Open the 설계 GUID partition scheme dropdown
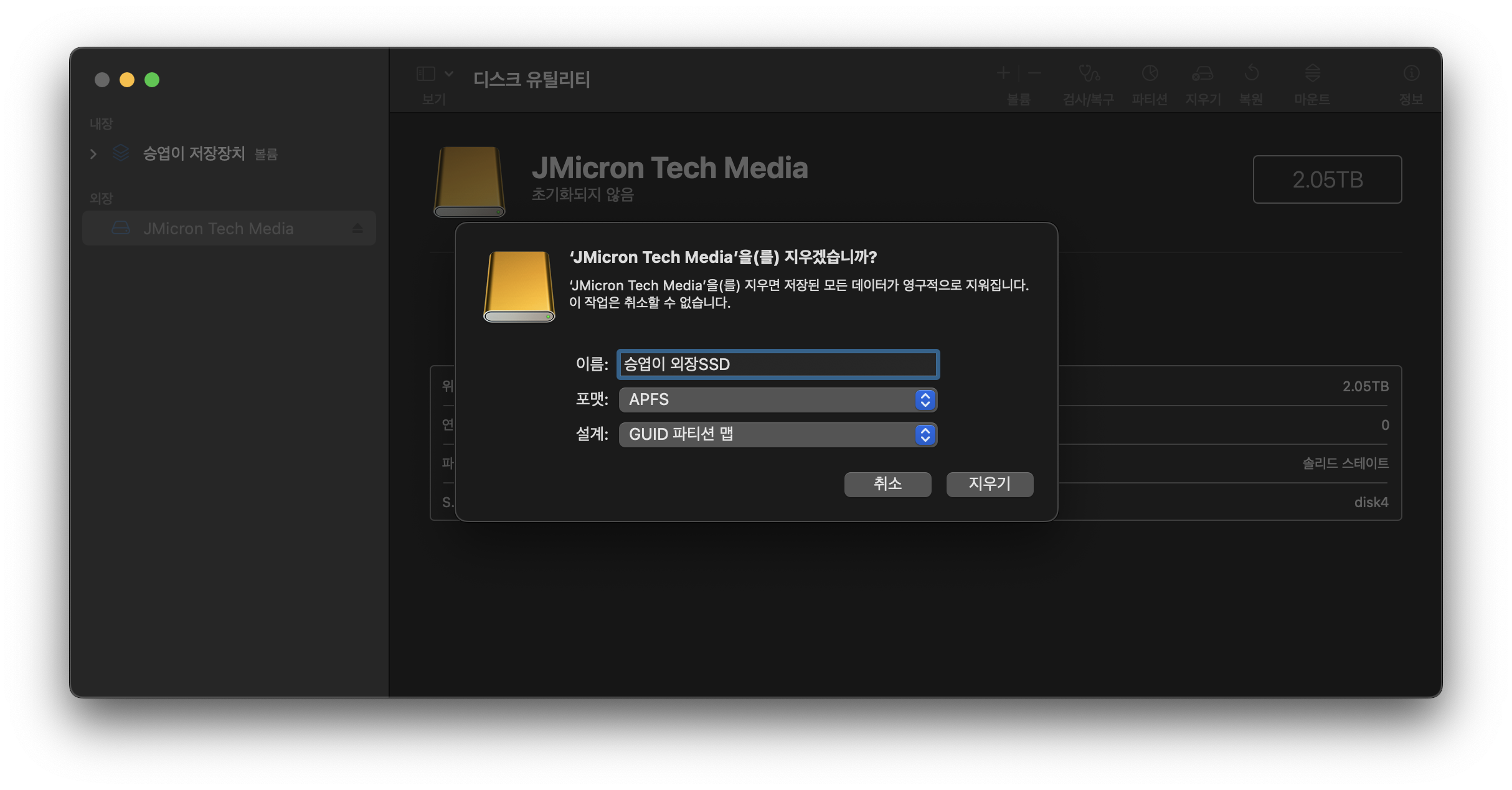 pyautogui.click(x=777, y=435)
